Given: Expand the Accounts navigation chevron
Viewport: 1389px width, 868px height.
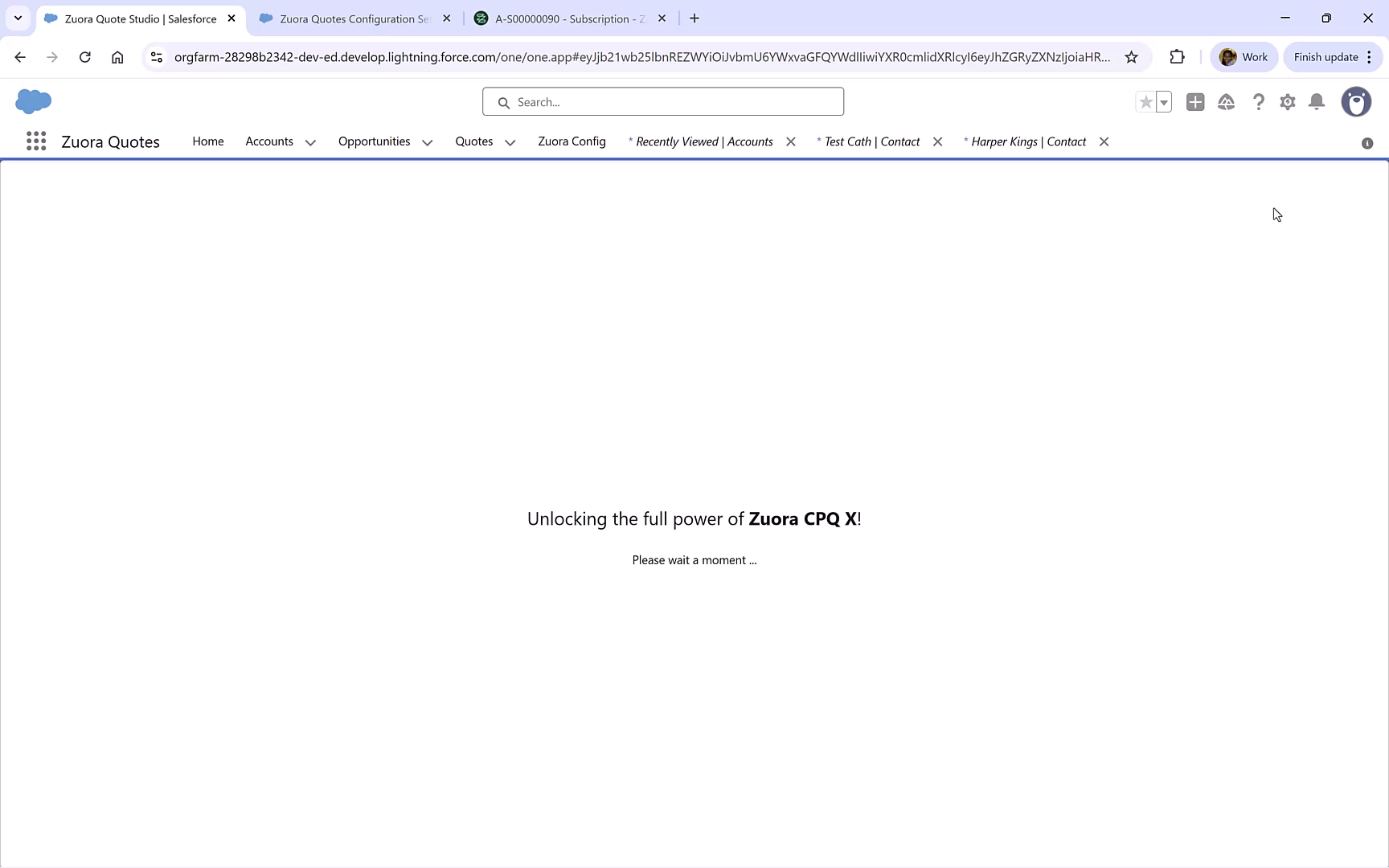Looking at the screenshot, I should click(x=310, y=142).
